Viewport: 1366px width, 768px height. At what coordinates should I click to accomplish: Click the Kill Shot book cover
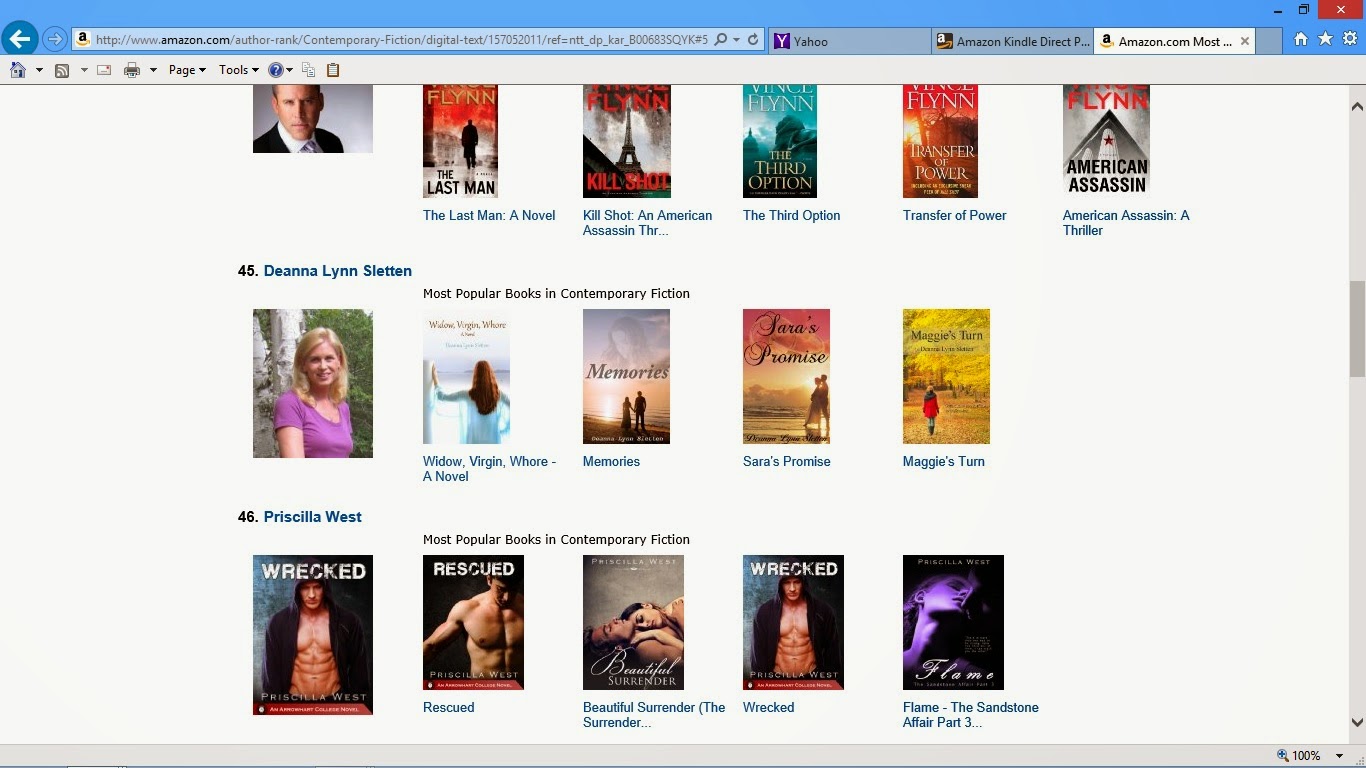click(x=627, y=141)
